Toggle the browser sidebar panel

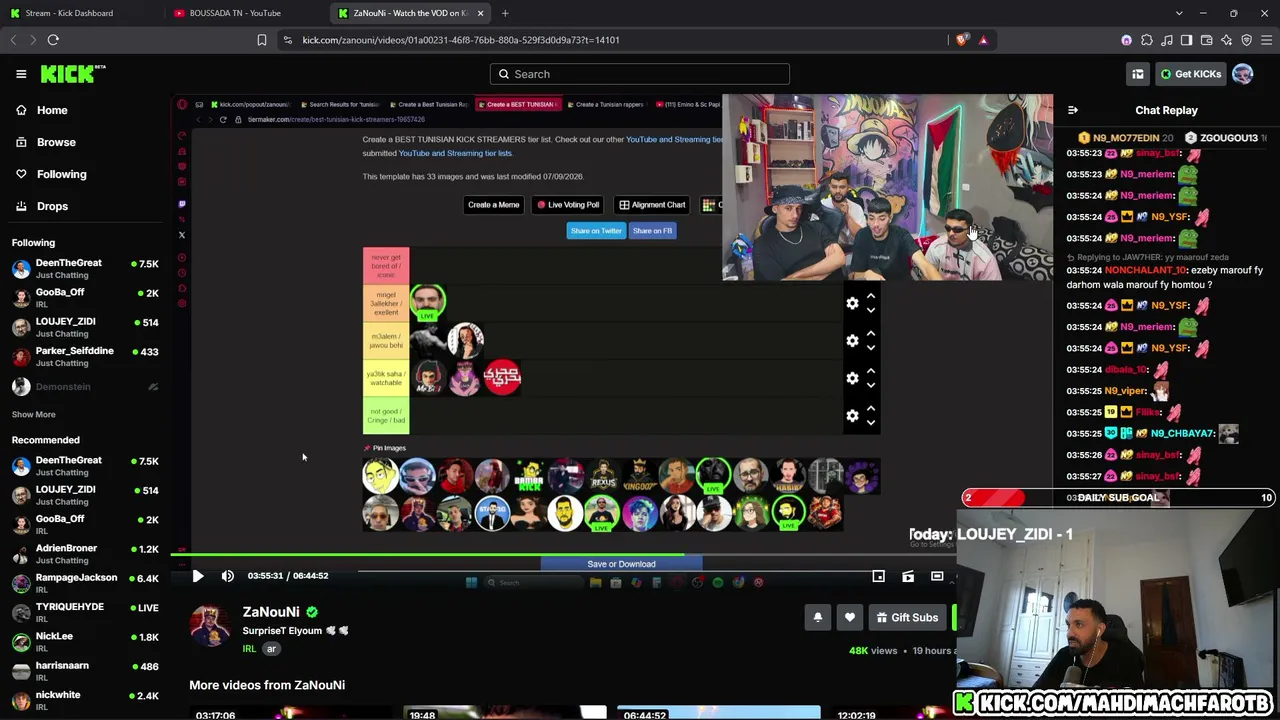(1187, 40)
